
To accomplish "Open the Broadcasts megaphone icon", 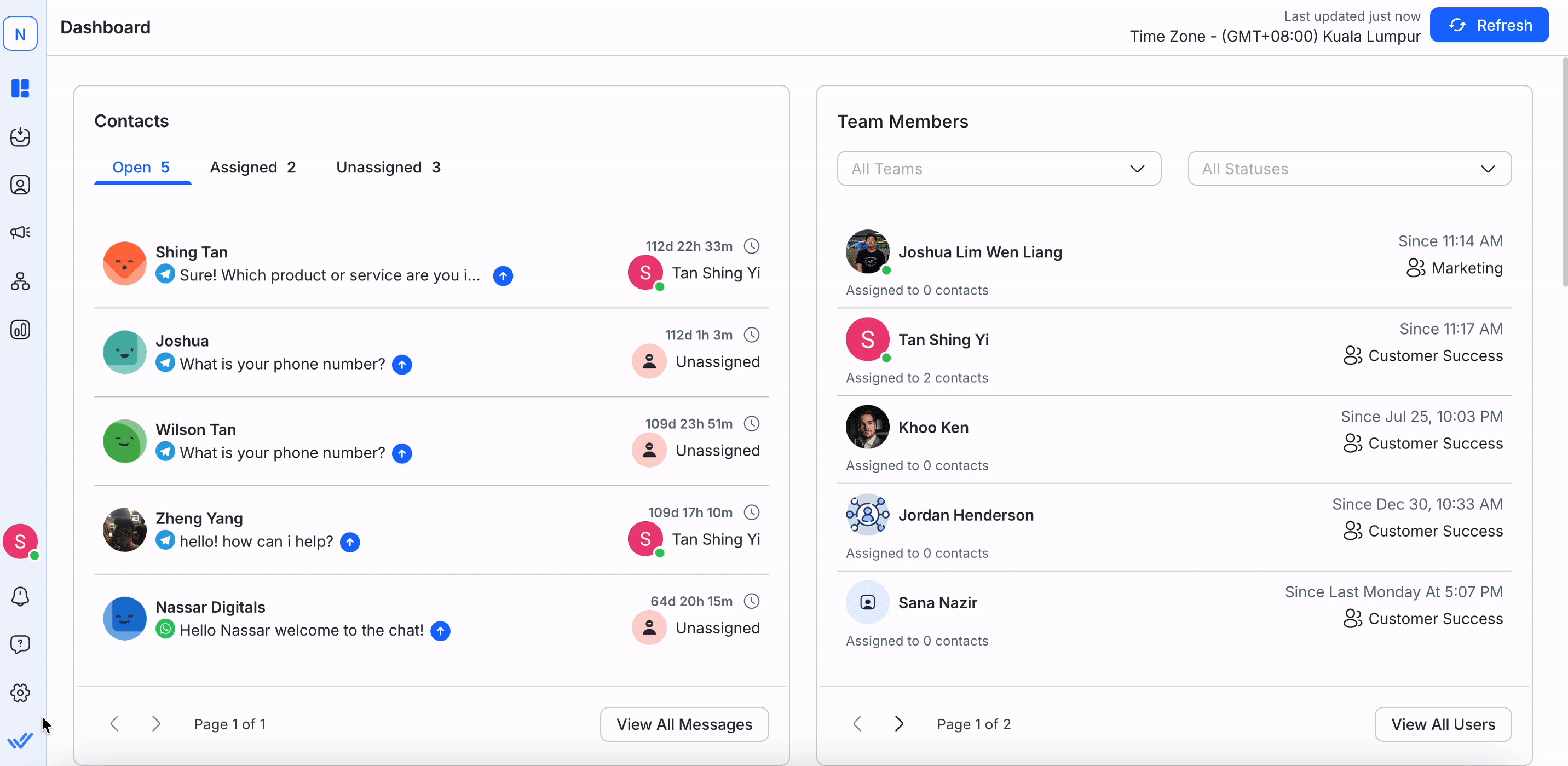I will (20, 232).
